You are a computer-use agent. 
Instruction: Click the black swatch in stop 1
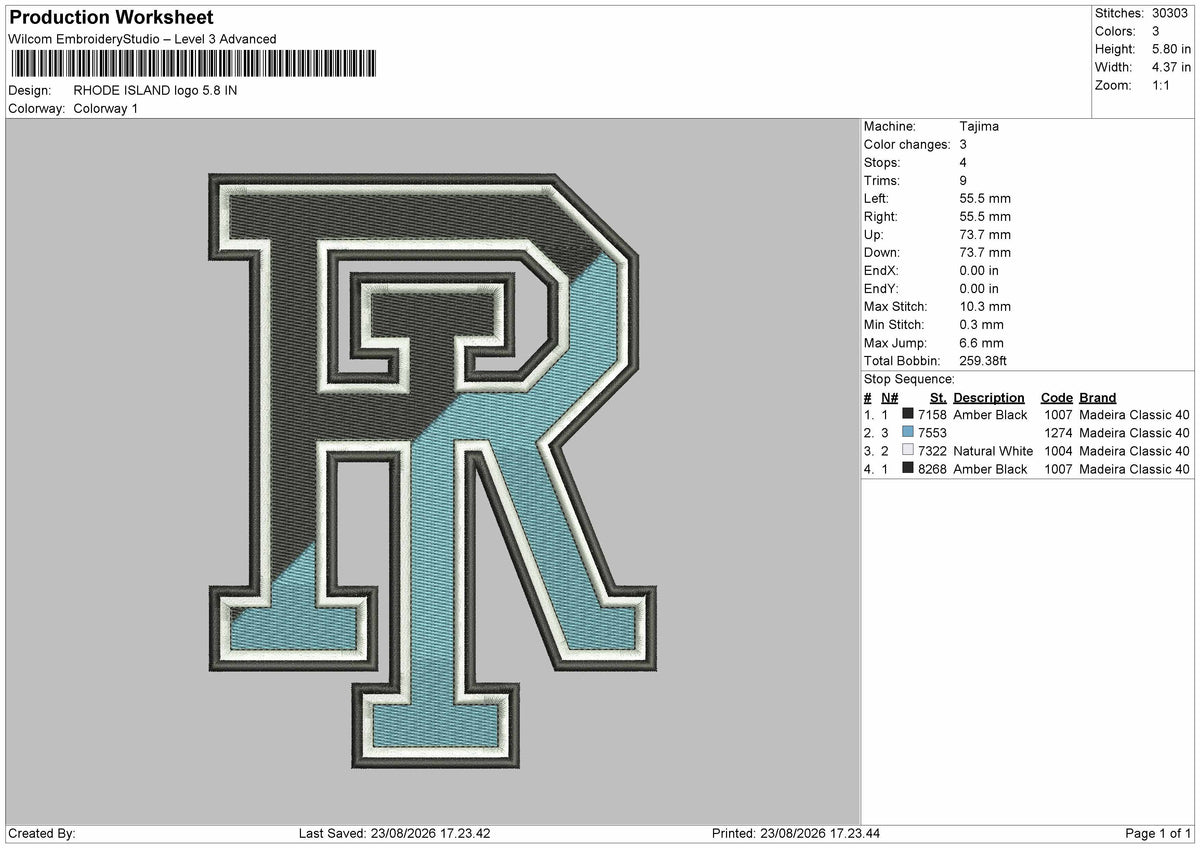pos(908,414)
